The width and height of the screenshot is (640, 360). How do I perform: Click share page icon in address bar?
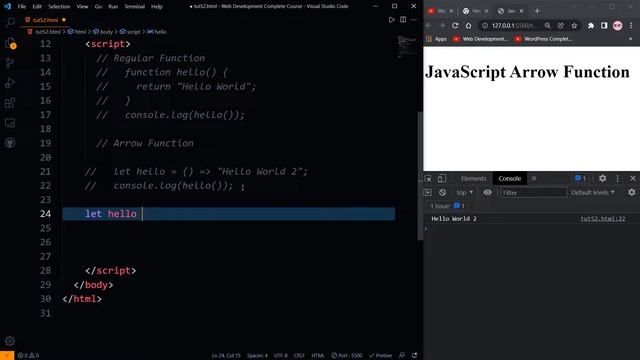point(561,25)
